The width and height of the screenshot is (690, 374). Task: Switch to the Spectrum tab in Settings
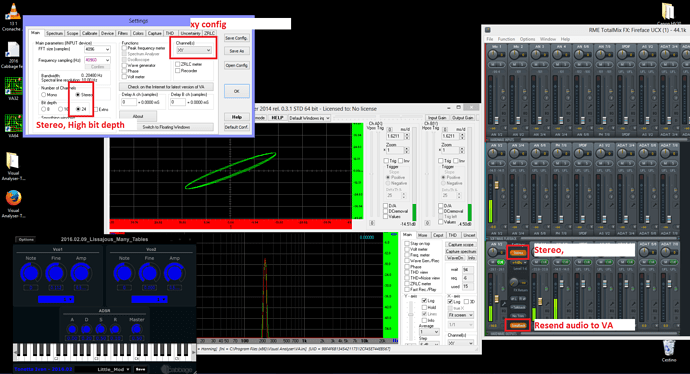pos(54,33)
